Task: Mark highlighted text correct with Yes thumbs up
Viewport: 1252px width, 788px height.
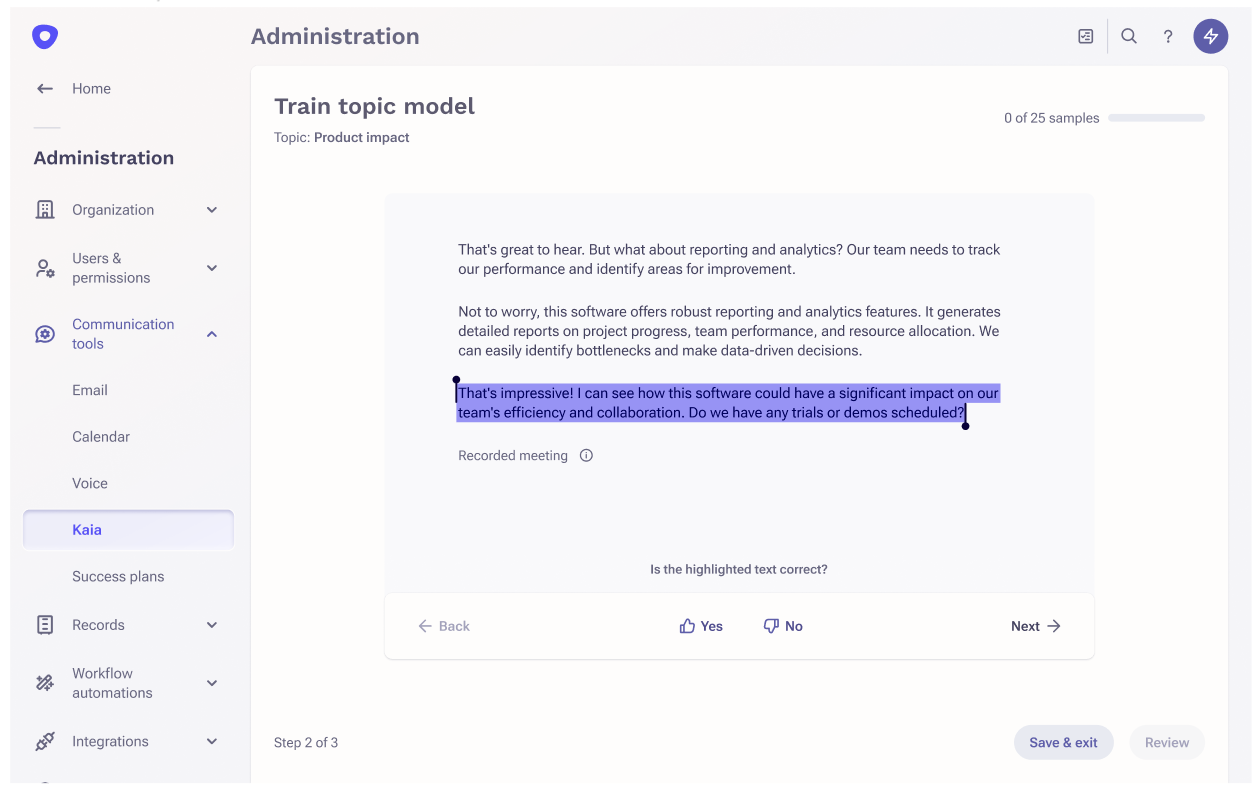Action: (701, 625)
